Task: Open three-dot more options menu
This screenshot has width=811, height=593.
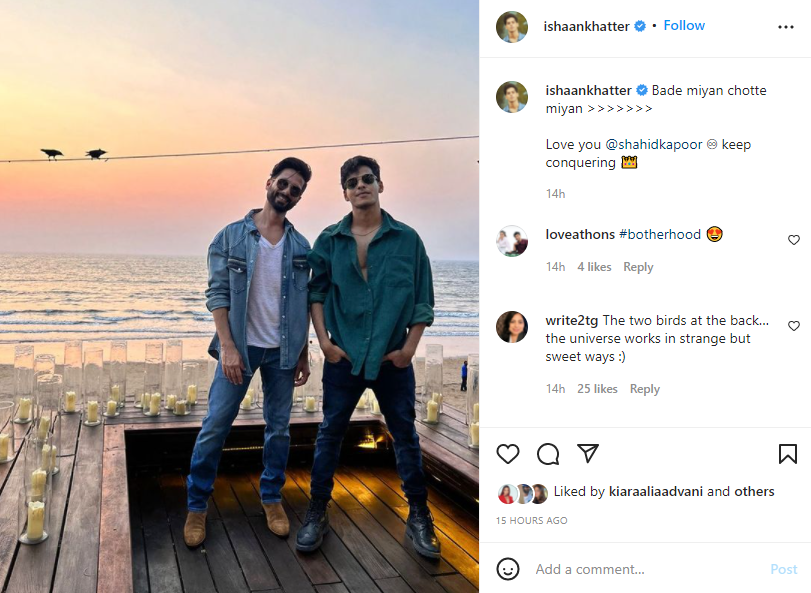Action: pos(786,26)
